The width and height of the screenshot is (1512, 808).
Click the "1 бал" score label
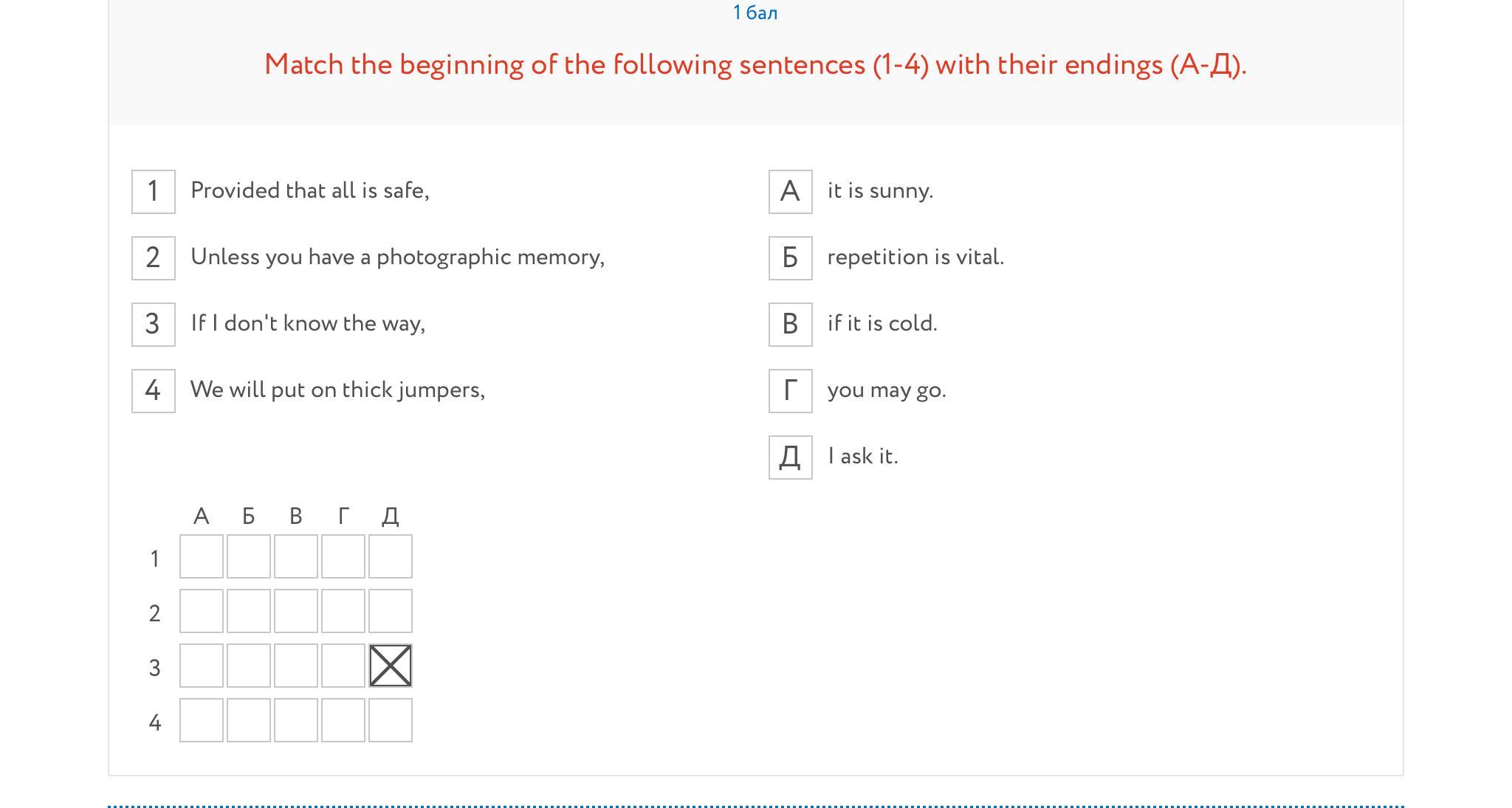(755, 13)
